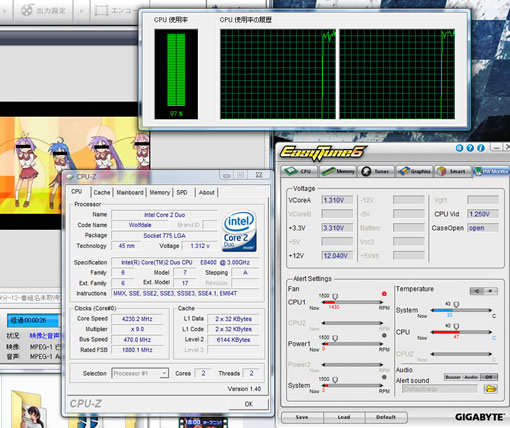Click the Bus Speed value 470.0 MHz
The image size is (510, 428).
(x=137, y=340)
